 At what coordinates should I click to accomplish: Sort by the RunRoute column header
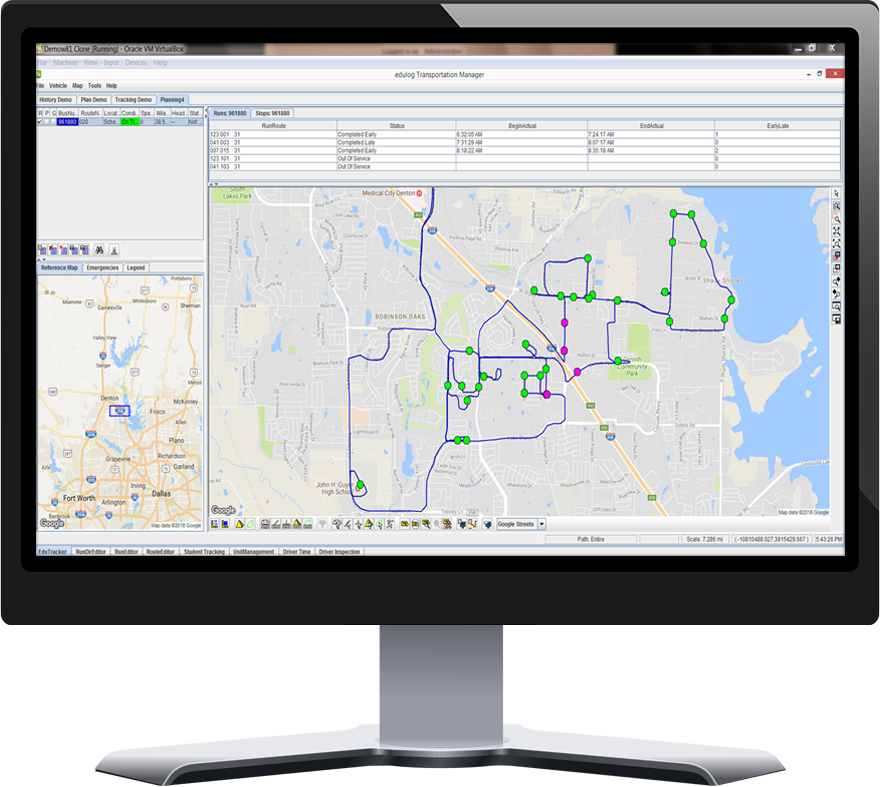pyautogui.click(x=273, y=126)
